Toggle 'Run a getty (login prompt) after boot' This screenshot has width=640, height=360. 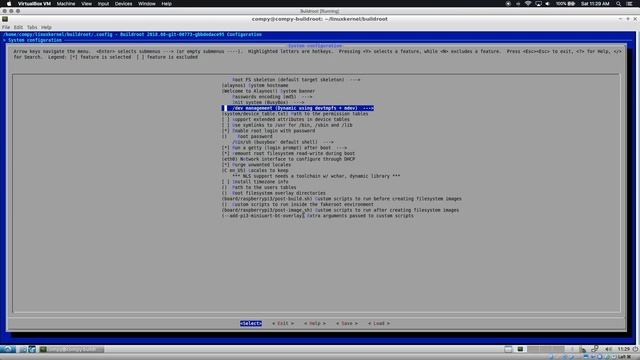[x=284, y=148]
